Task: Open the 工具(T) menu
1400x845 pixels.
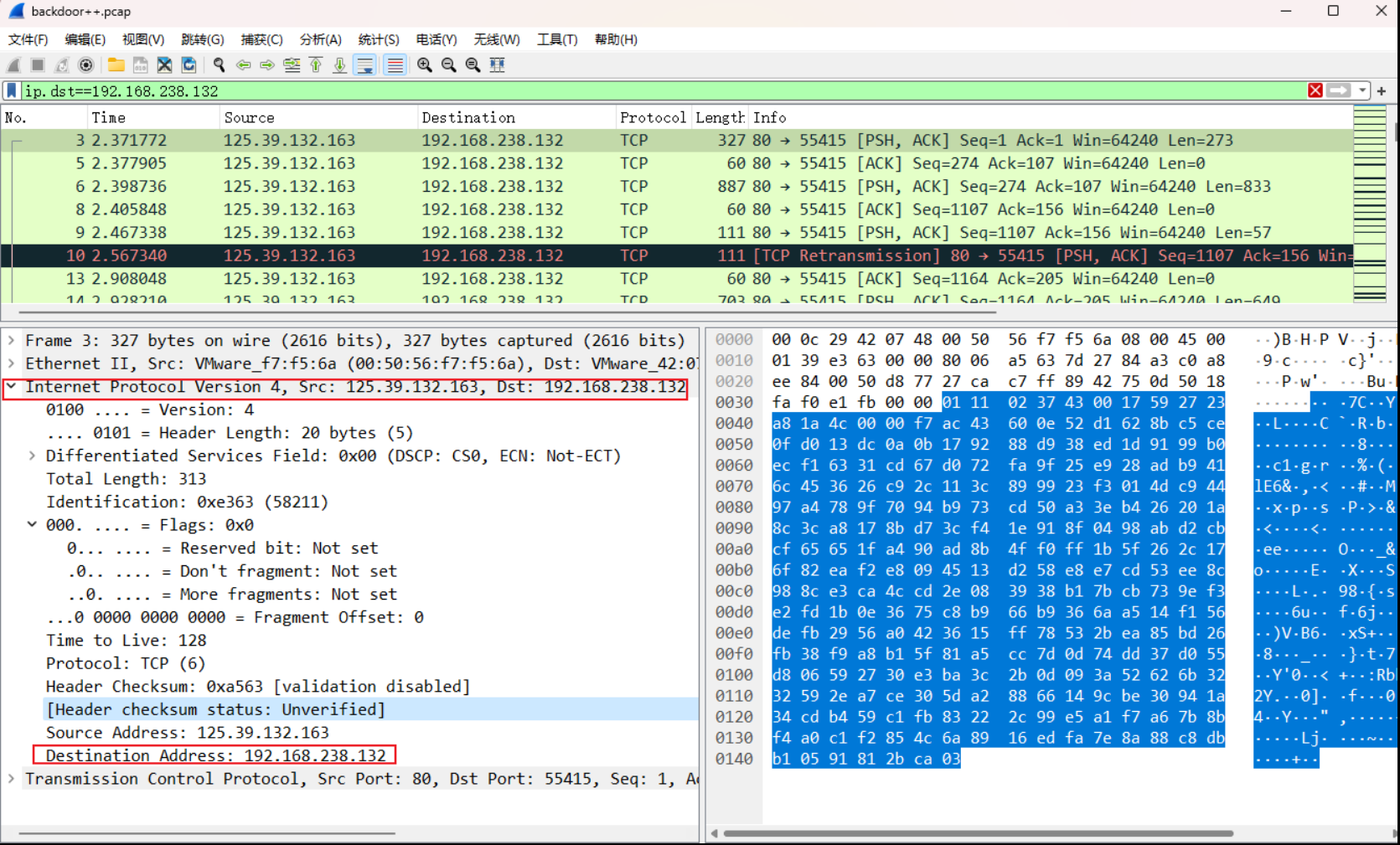Action: pyautogui.click(x=557, y=39)
